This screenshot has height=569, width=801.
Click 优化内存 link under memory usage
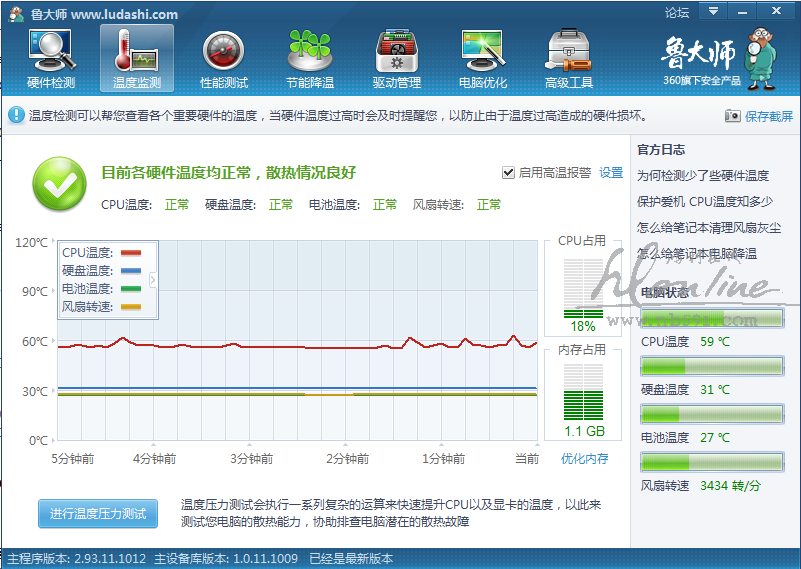point(584,459)
